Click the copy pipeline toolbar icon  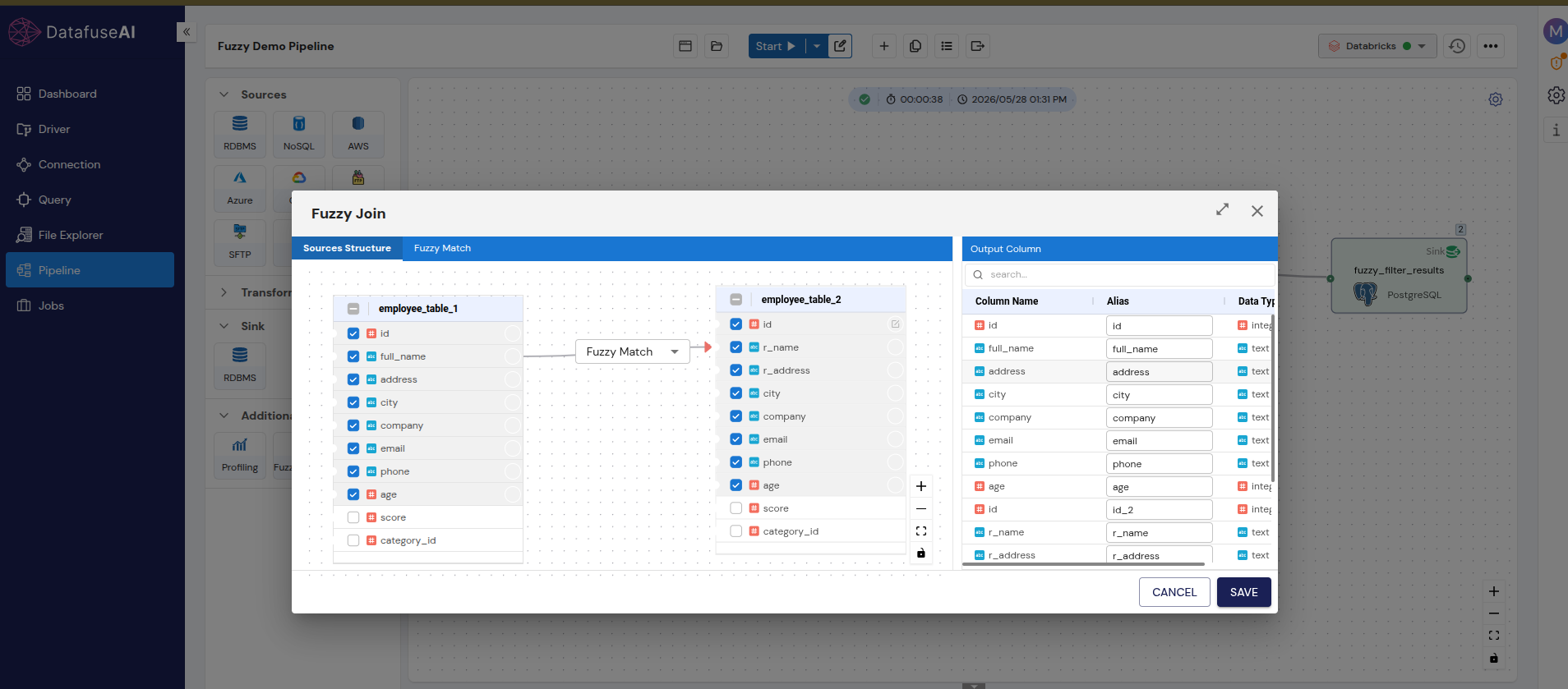tap(915, 46)
